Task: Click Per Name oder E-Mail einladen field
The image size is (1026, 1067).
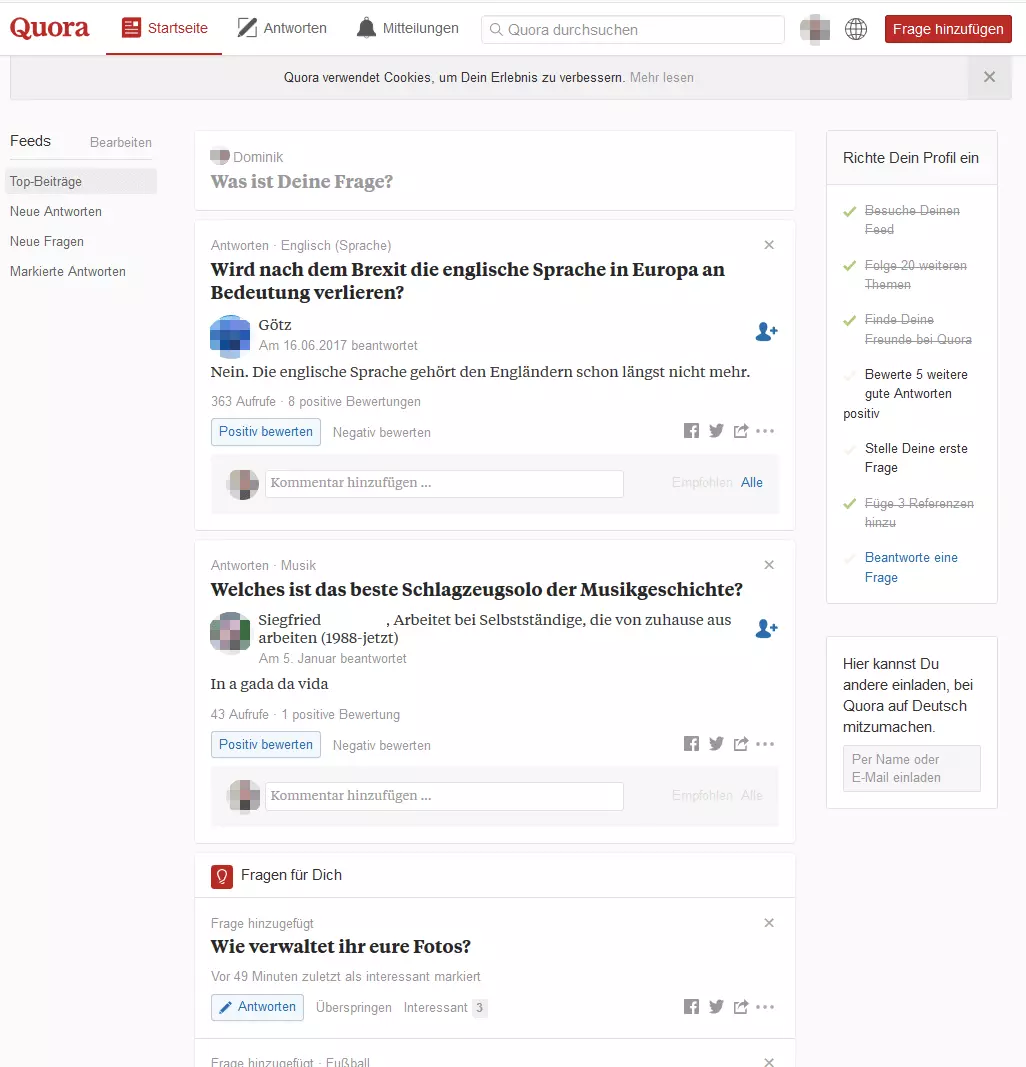Action: (x=912, y=768)
